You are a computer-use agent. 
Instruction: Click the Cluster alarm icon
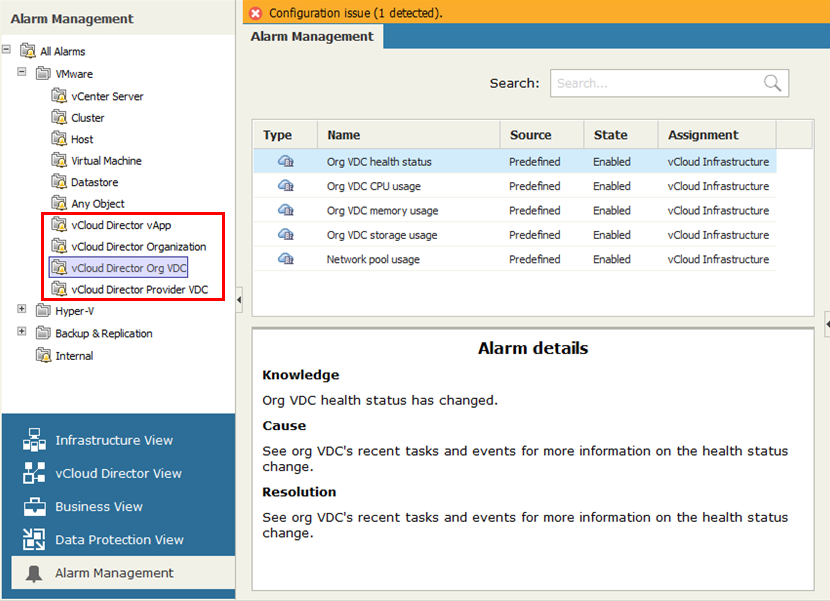59,117
